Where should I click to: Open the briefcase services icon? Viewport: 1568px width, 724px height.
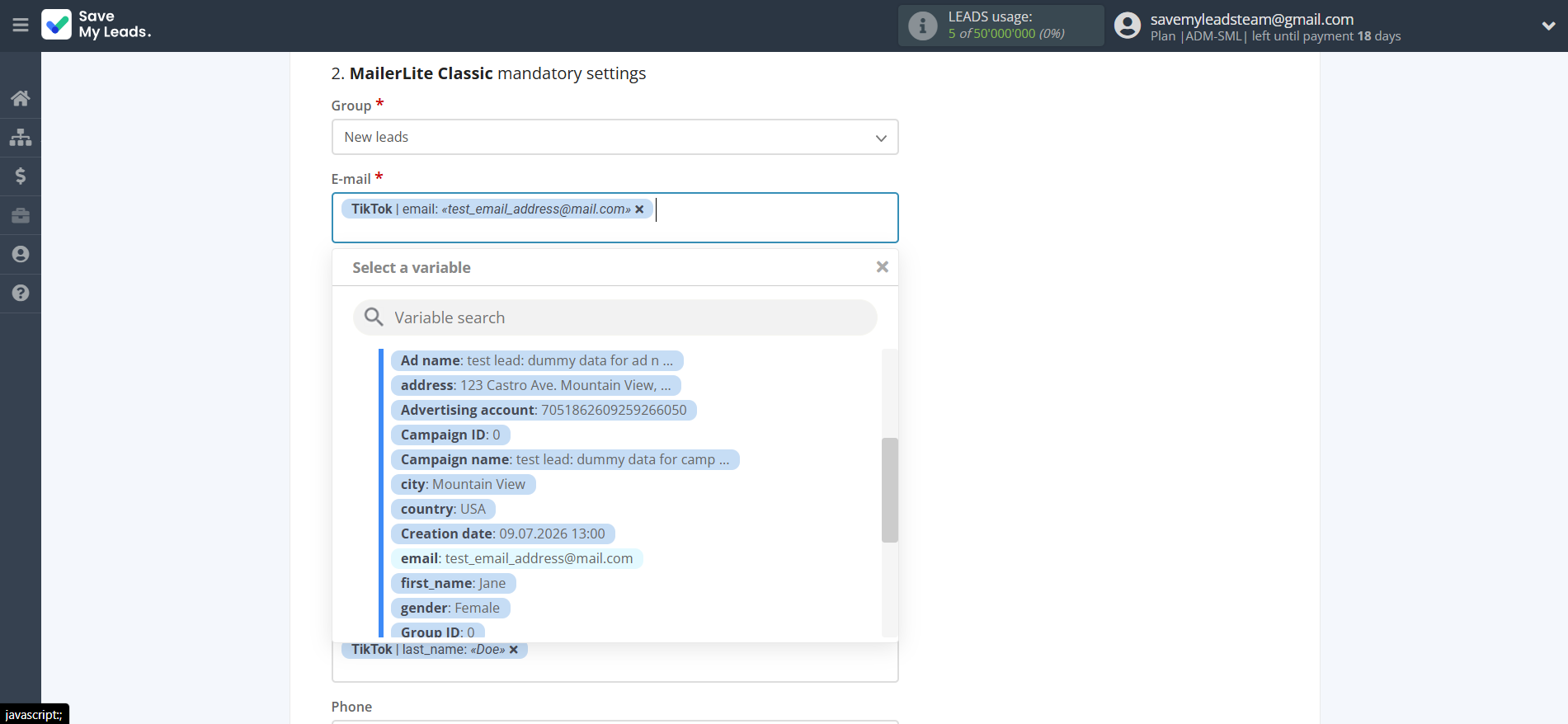coord(21,215)
